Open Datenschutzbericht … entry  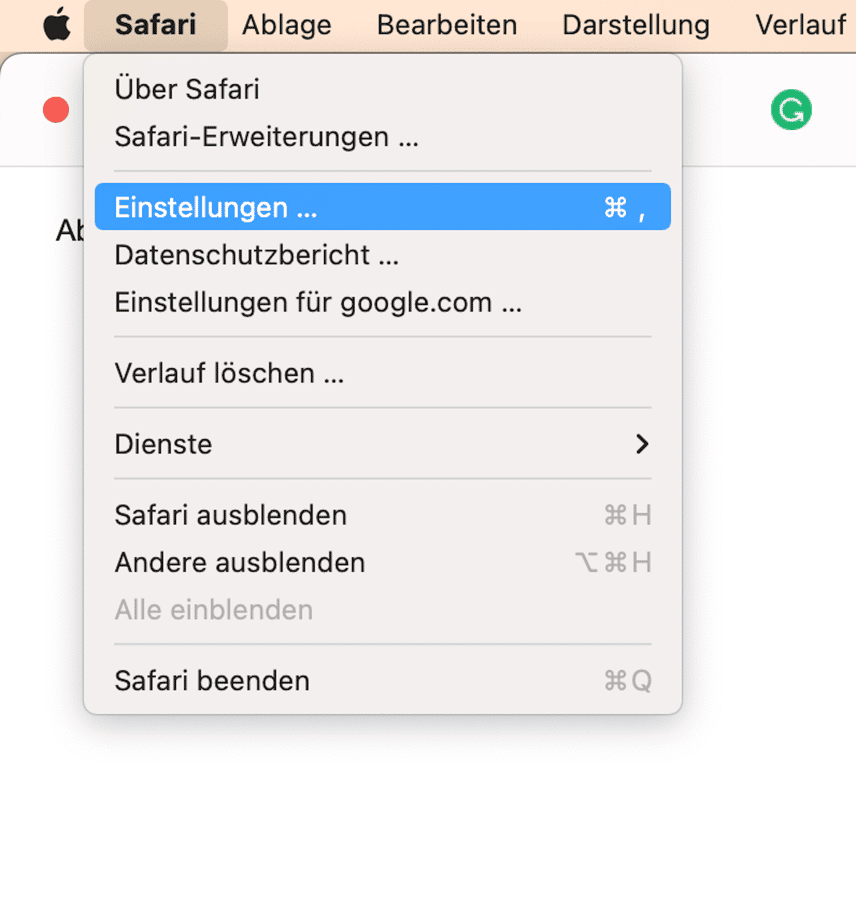382,255
